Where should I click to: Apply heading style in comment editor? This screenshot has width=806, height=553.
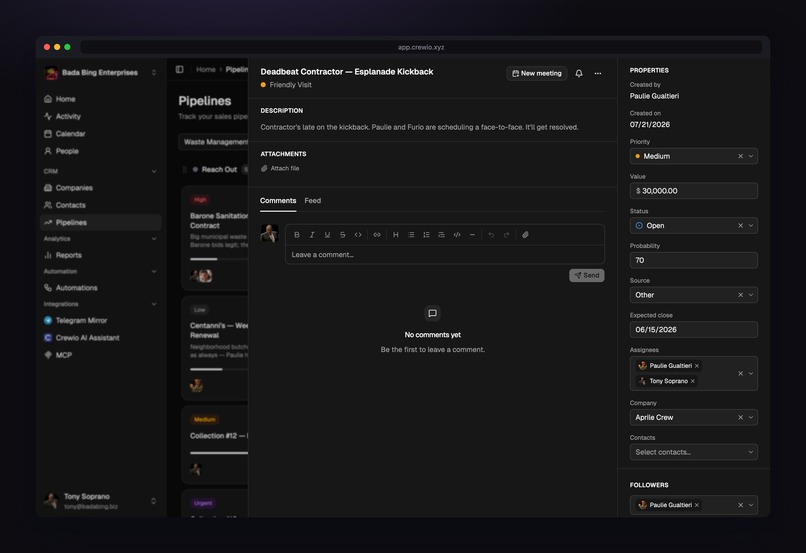point(396,235)
